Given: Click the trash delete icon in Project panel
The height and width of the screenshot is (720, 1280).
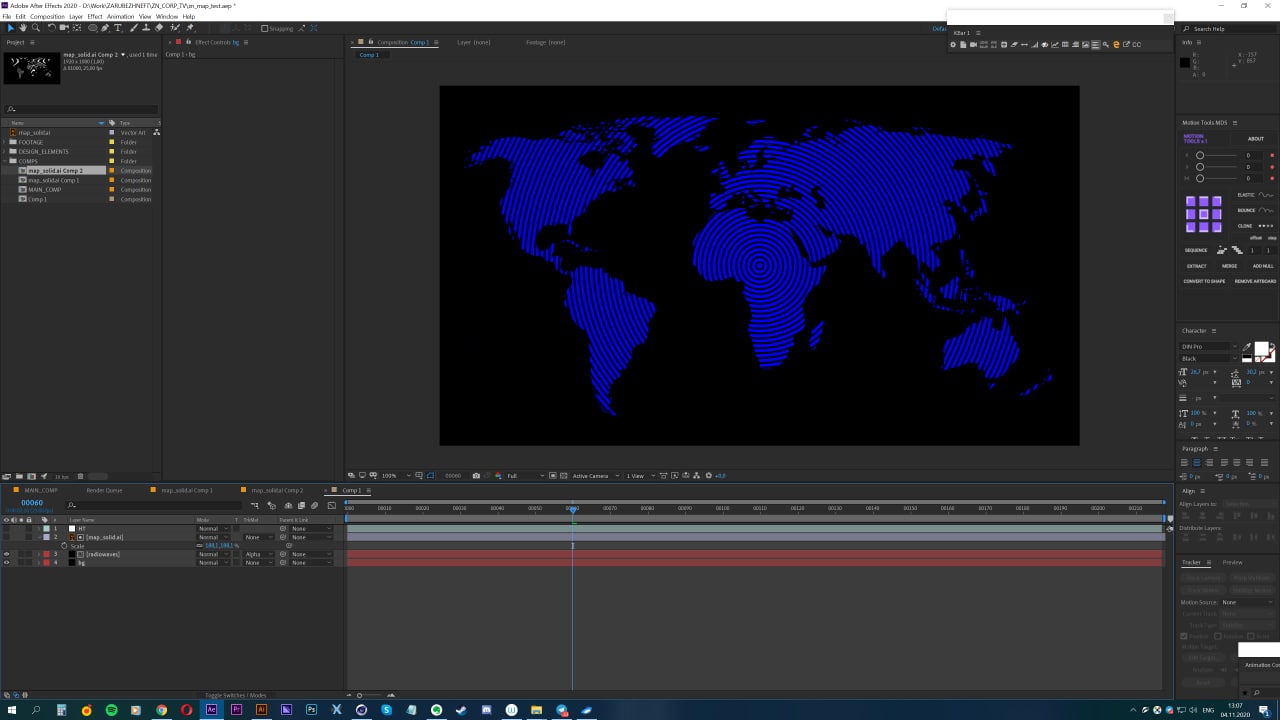Looking at the screenshot, I should (80, 476).
